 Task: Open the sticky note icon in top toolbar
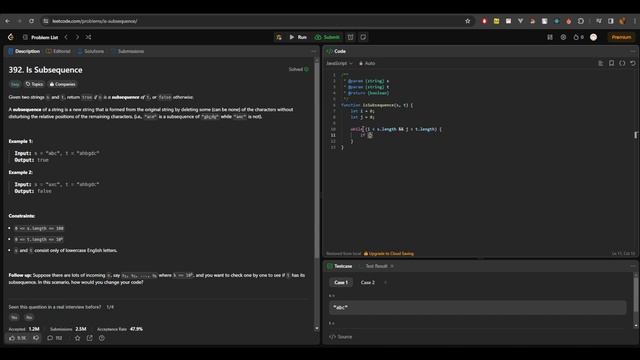(x=363, y=37)
